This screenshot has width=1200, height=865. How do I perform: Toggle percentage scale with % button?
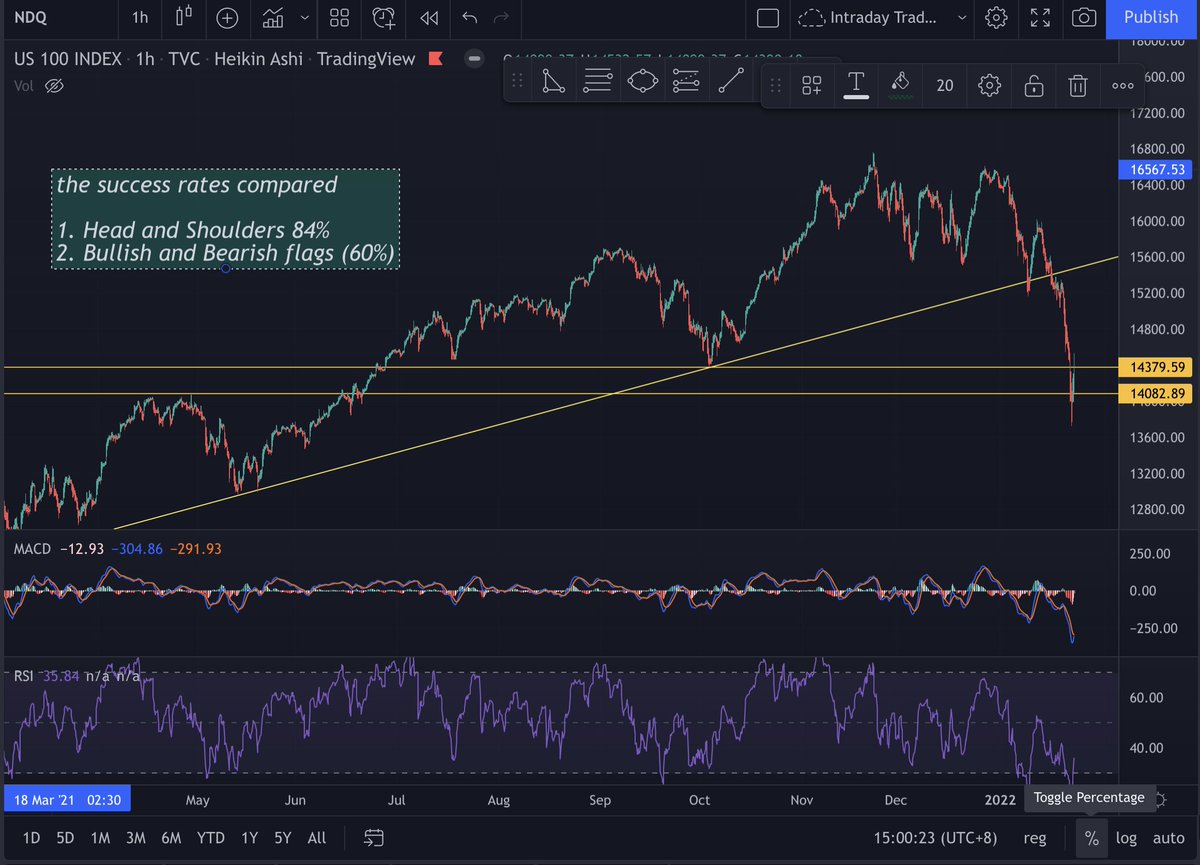(1092, 838)
